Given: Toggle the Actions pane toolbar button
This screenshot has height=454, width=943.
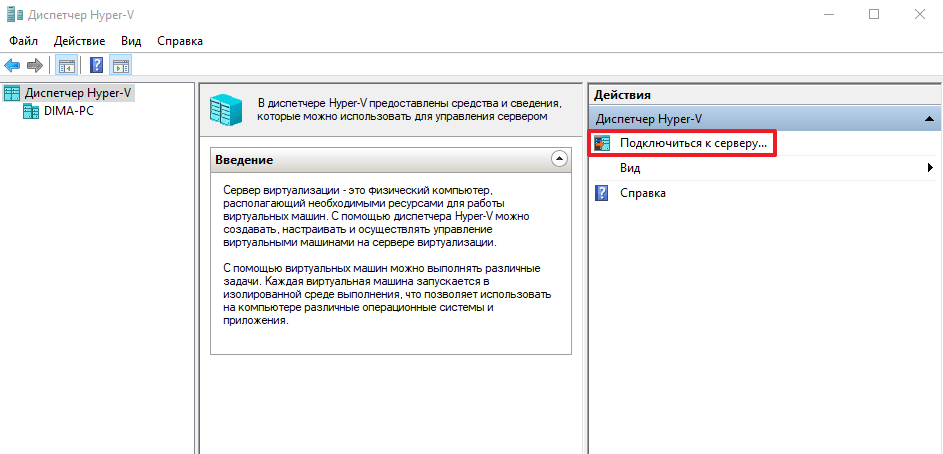Looking at the screenshot, I should pyautogui.click(x=121, y=66).
